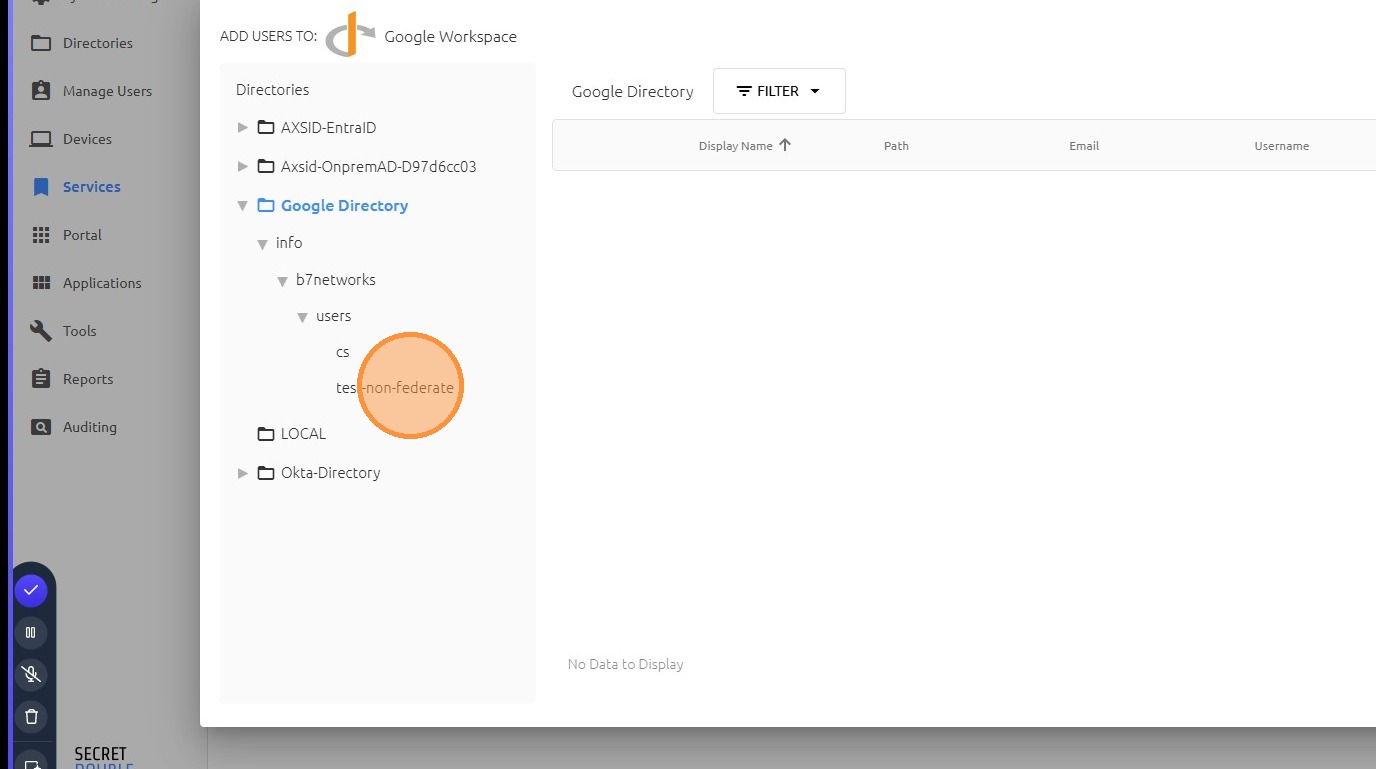Open the Tools wrench icon
1376x769 pixels.
coord(41,331)
